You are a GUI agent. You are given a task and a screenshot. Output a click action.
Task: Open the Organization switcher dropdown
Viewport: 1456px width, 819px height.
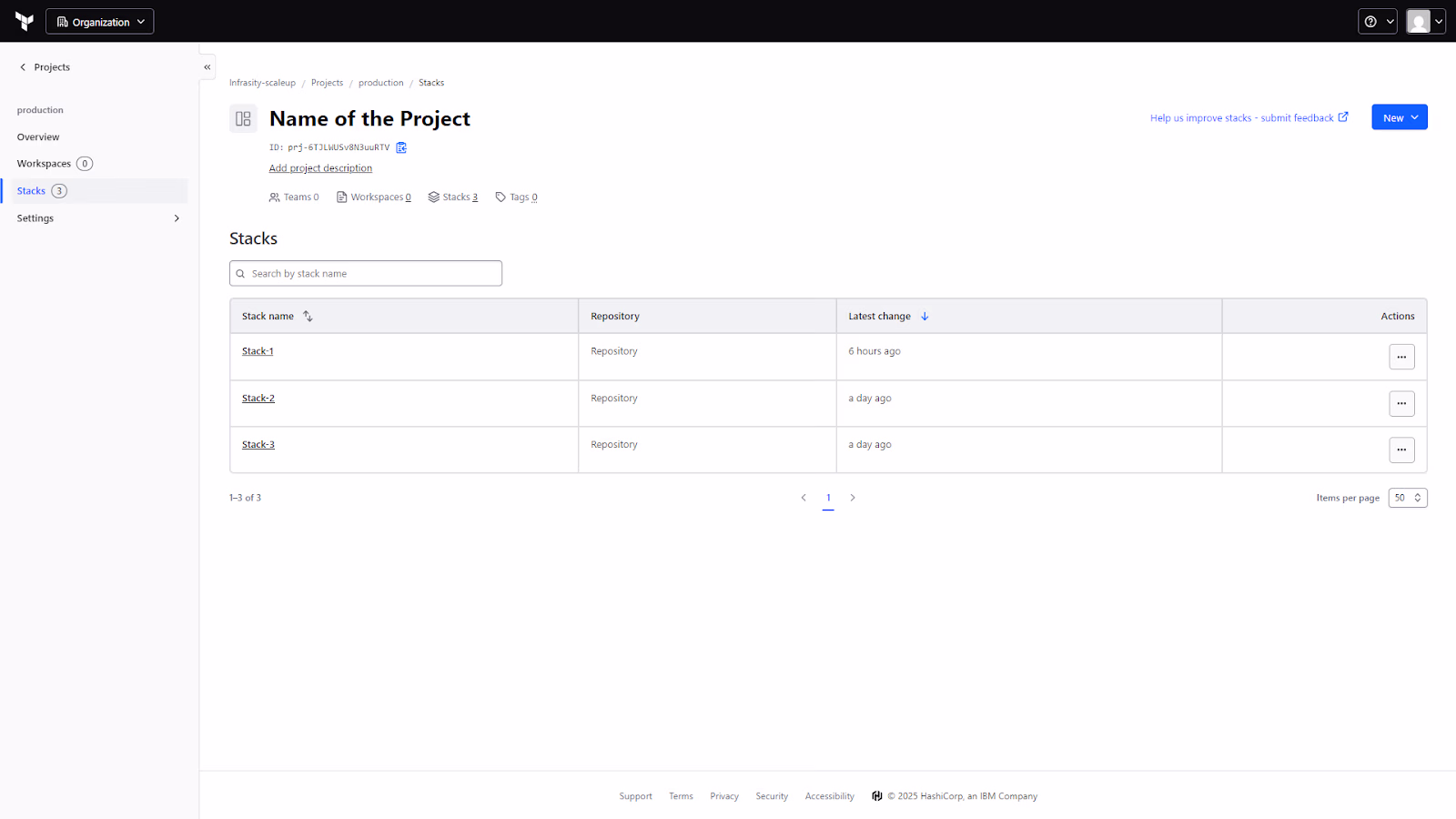tap(100, 22)
